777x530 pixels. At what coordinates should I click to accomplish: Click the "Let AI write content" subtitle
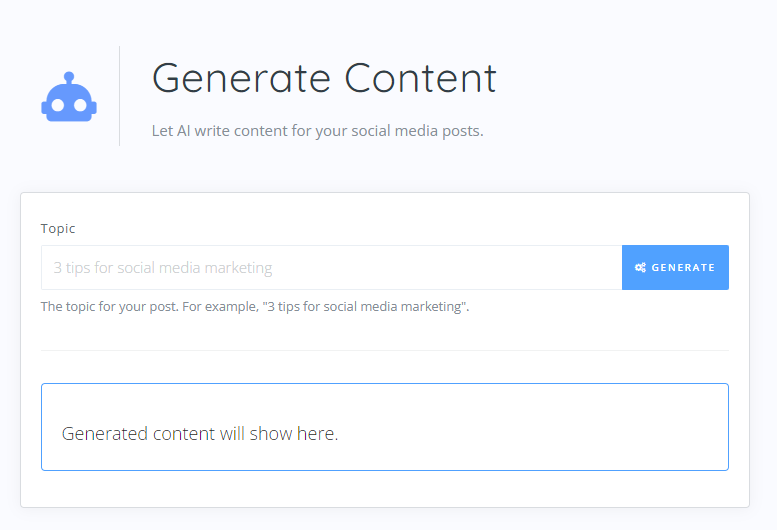point(317,131)
